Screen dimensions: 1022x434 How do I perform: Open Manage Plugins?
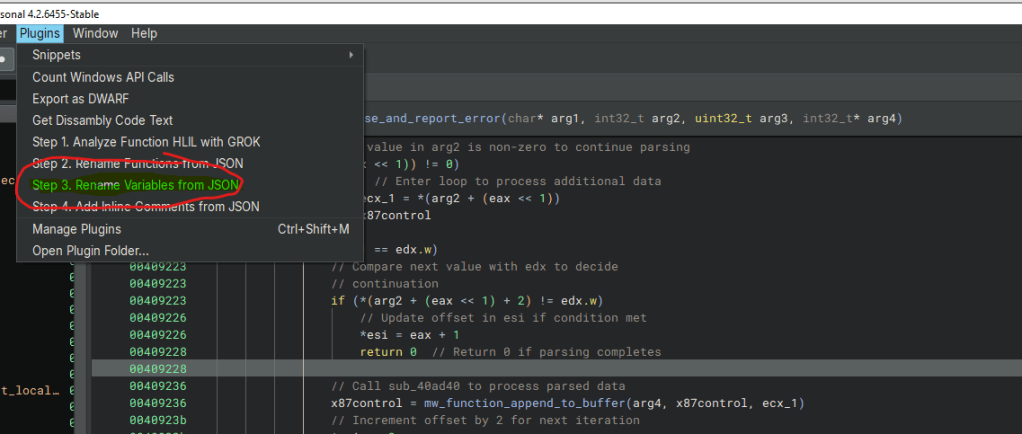78,229
